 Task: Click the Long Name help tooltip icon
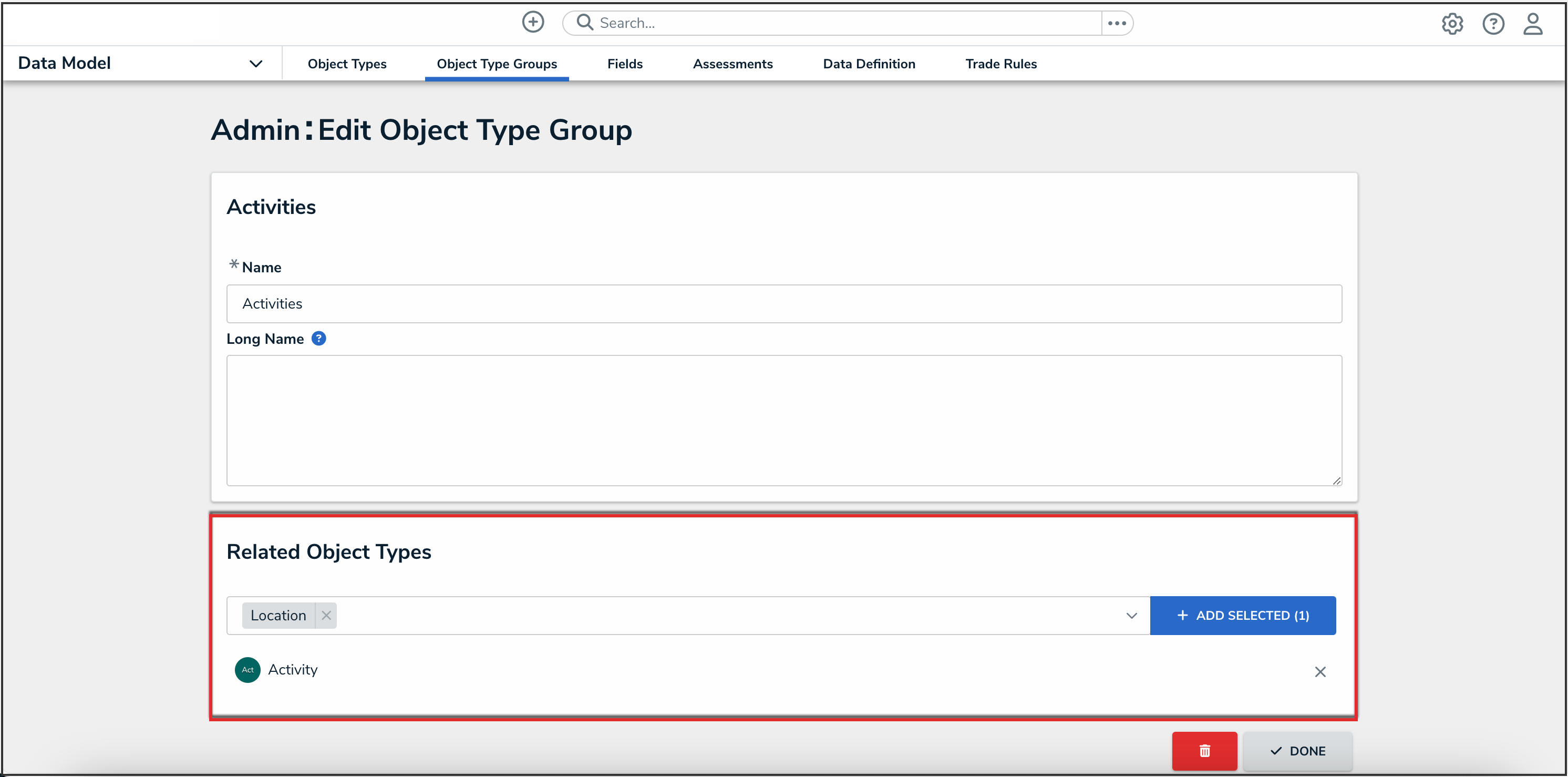(x=318, y=339)
